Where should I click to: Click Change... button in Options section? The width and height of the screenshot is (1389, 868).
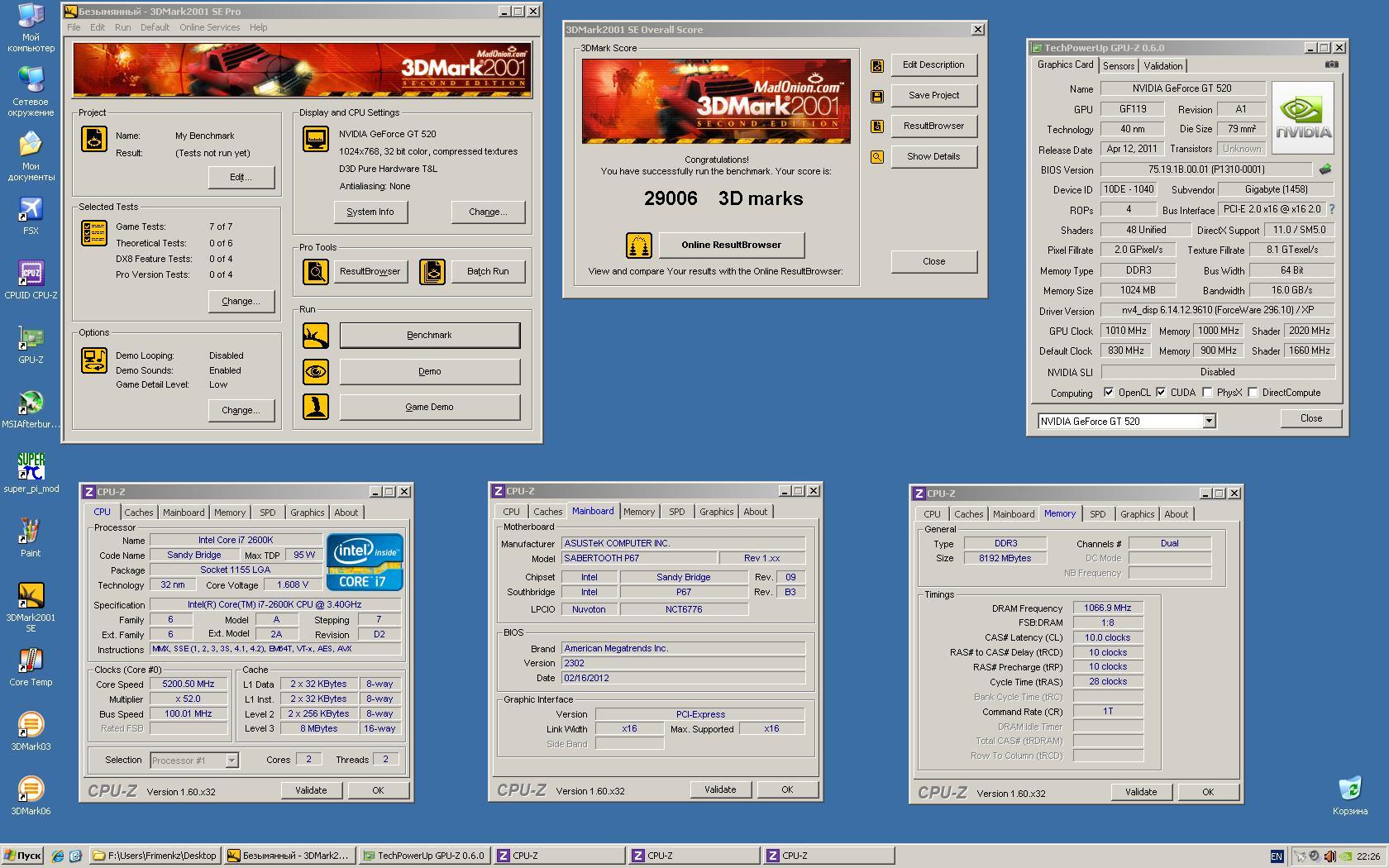241,410
